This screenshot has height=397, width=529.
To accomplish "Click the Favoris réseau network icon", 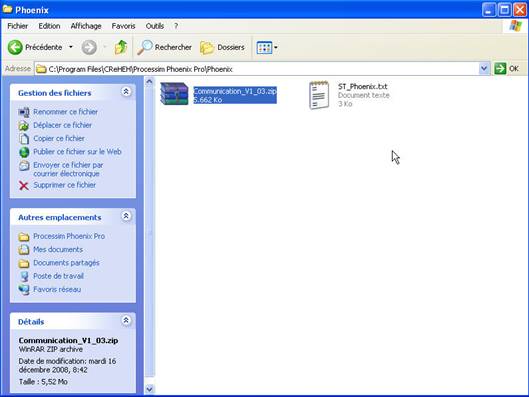I will point(24,290).
